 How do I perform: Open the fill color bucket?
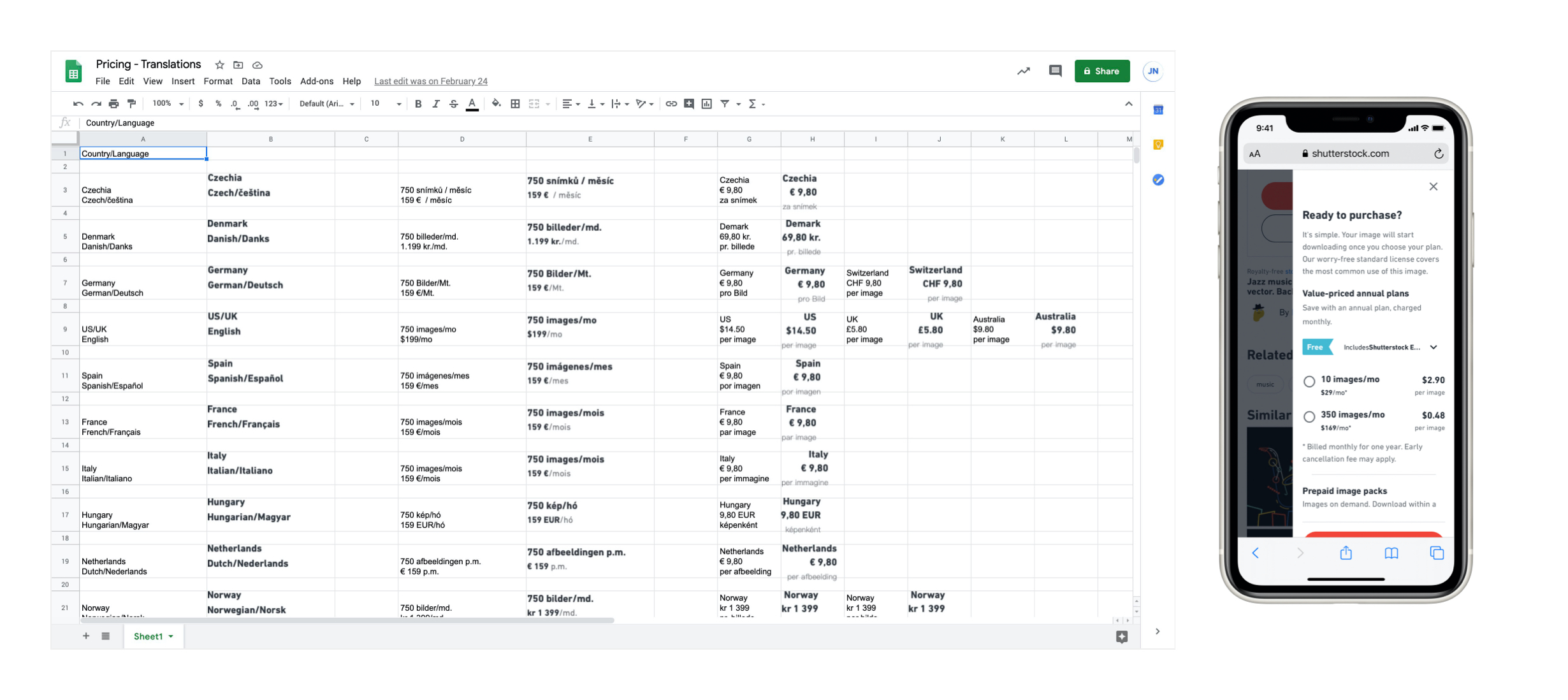(496, 104)
